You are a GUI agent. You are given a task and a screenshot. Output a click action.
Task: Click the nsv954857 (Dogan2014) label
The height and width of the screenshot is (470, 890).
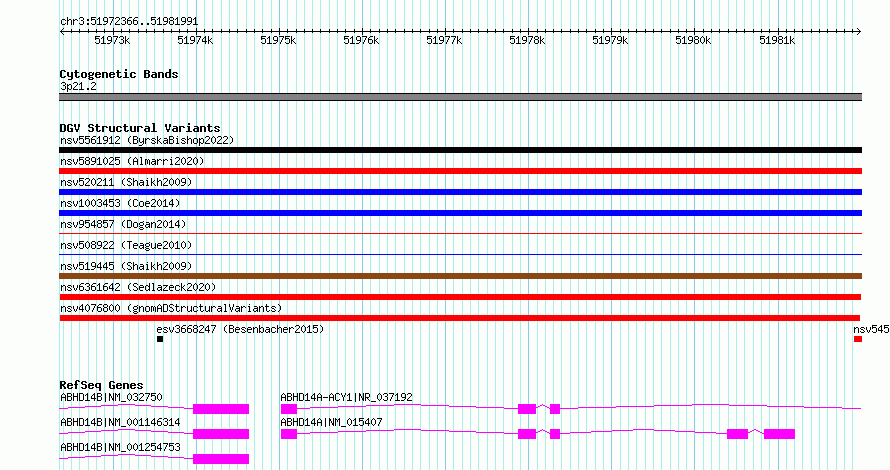click(123, 224)
